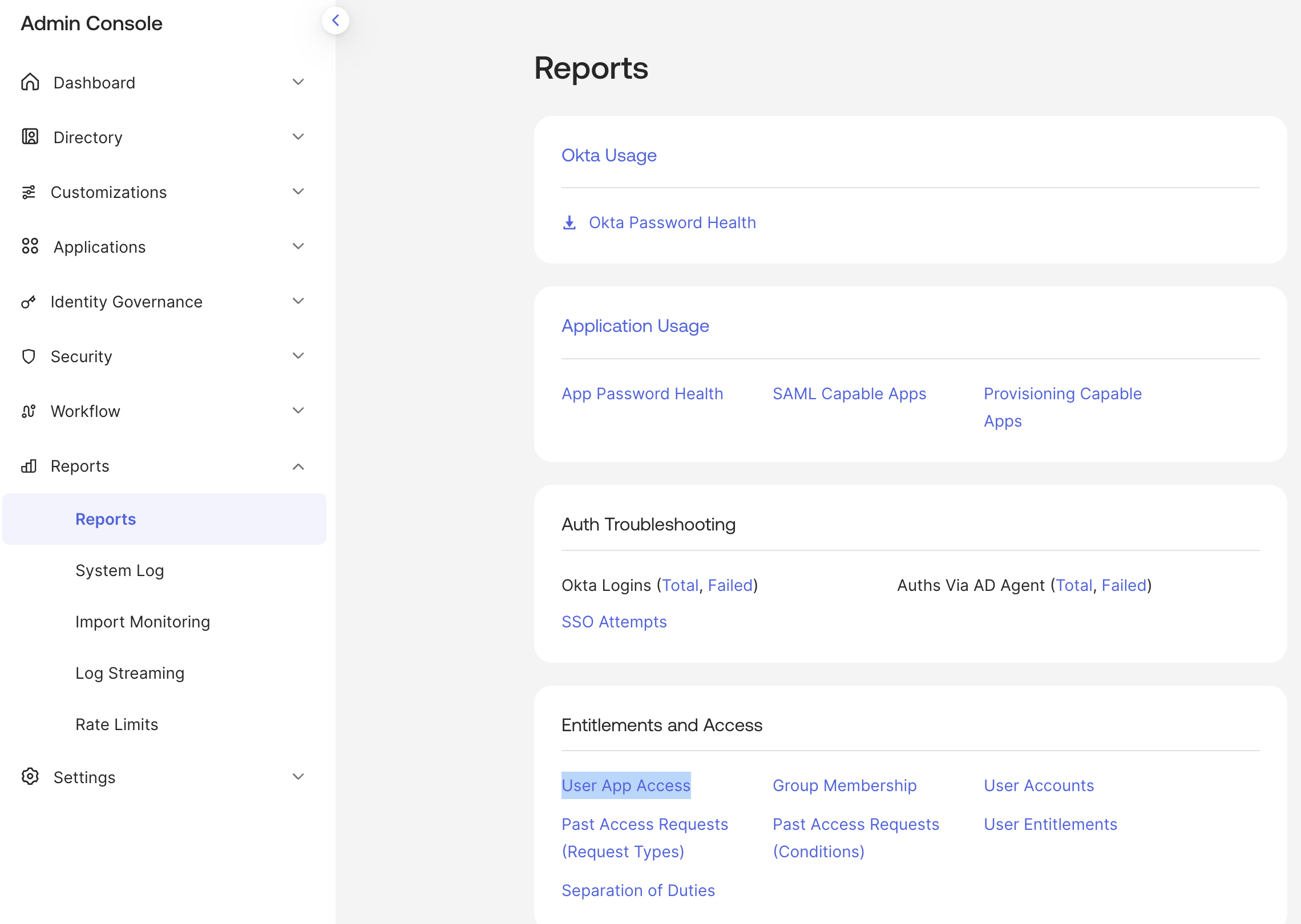Click the Customizations sliders icon
The image size is (1301, 924).
point(29,192)
